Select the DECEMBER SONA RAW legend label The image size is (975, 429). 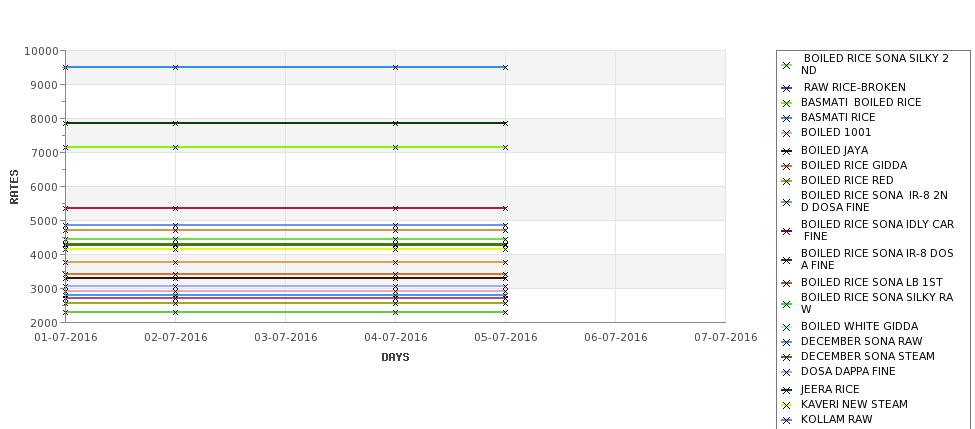861,341
